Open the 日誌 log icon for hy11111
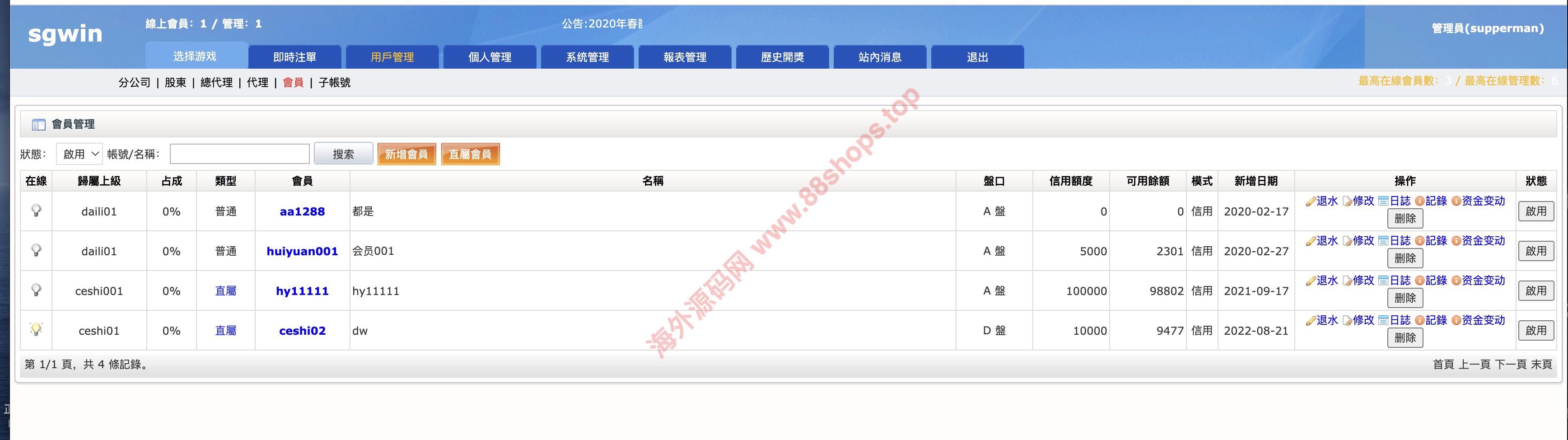Viewport: 1568px width, 440px height. (x=1383, y=281)
